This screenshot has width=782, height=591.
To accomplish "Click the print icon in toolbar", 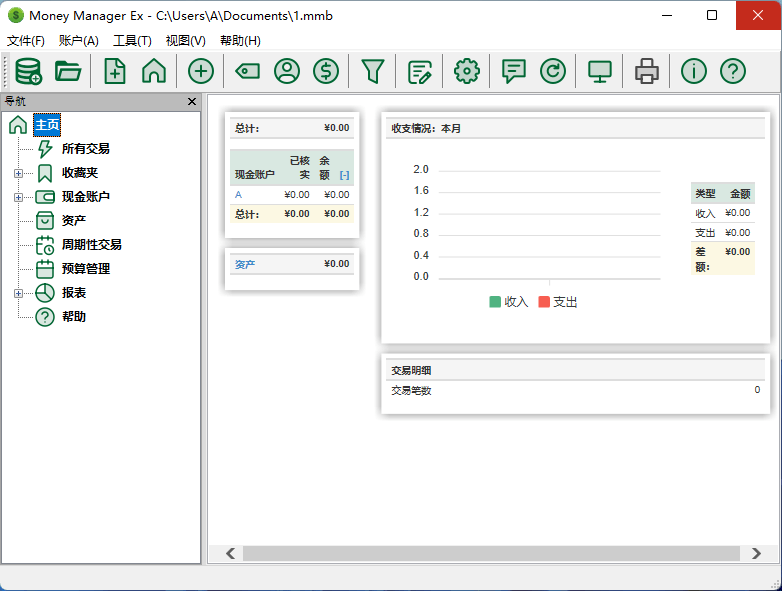I will [x=647, y=71].
